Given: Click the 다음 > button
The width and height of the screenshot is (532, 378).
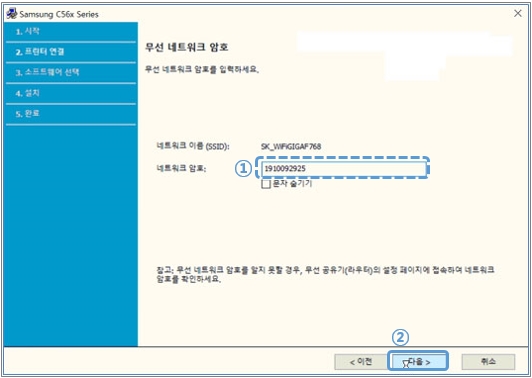Looking at the screenshot, I should (x=418, y=362).
